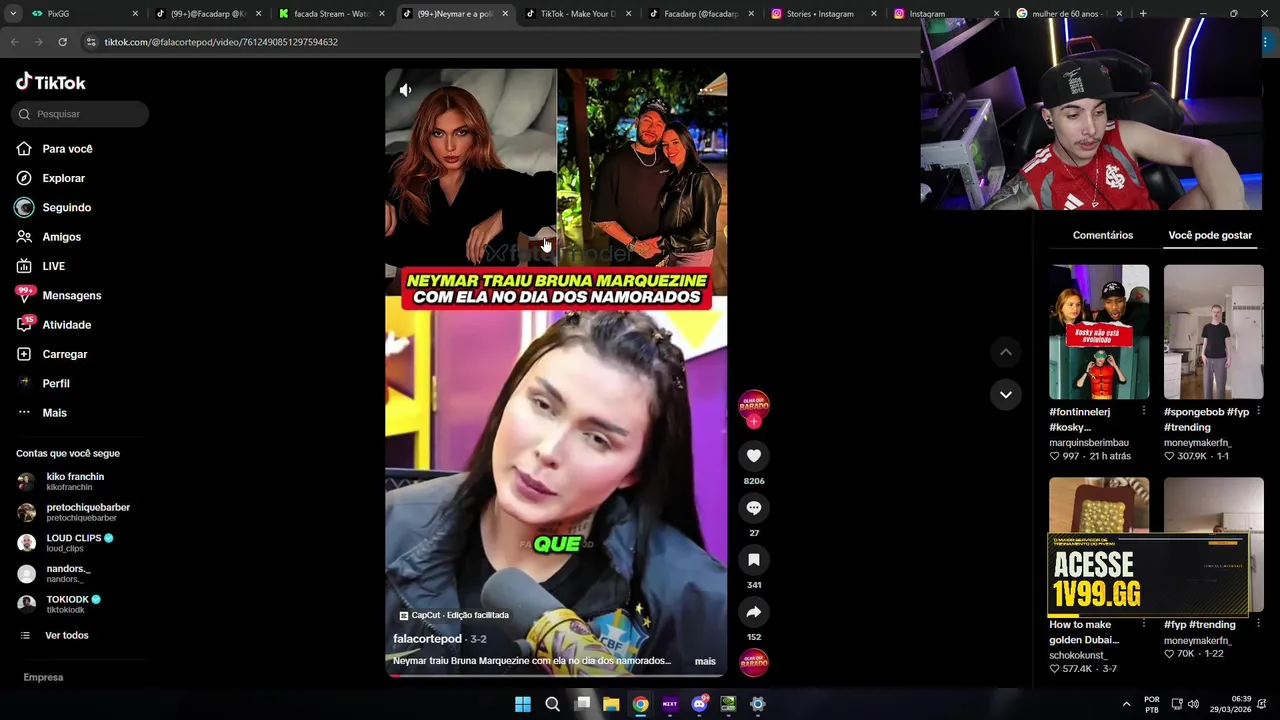The height and width of the screenshot is (720, 1280).
Task: Switch to facada Stream browser tab
Action: click(332, 14)
